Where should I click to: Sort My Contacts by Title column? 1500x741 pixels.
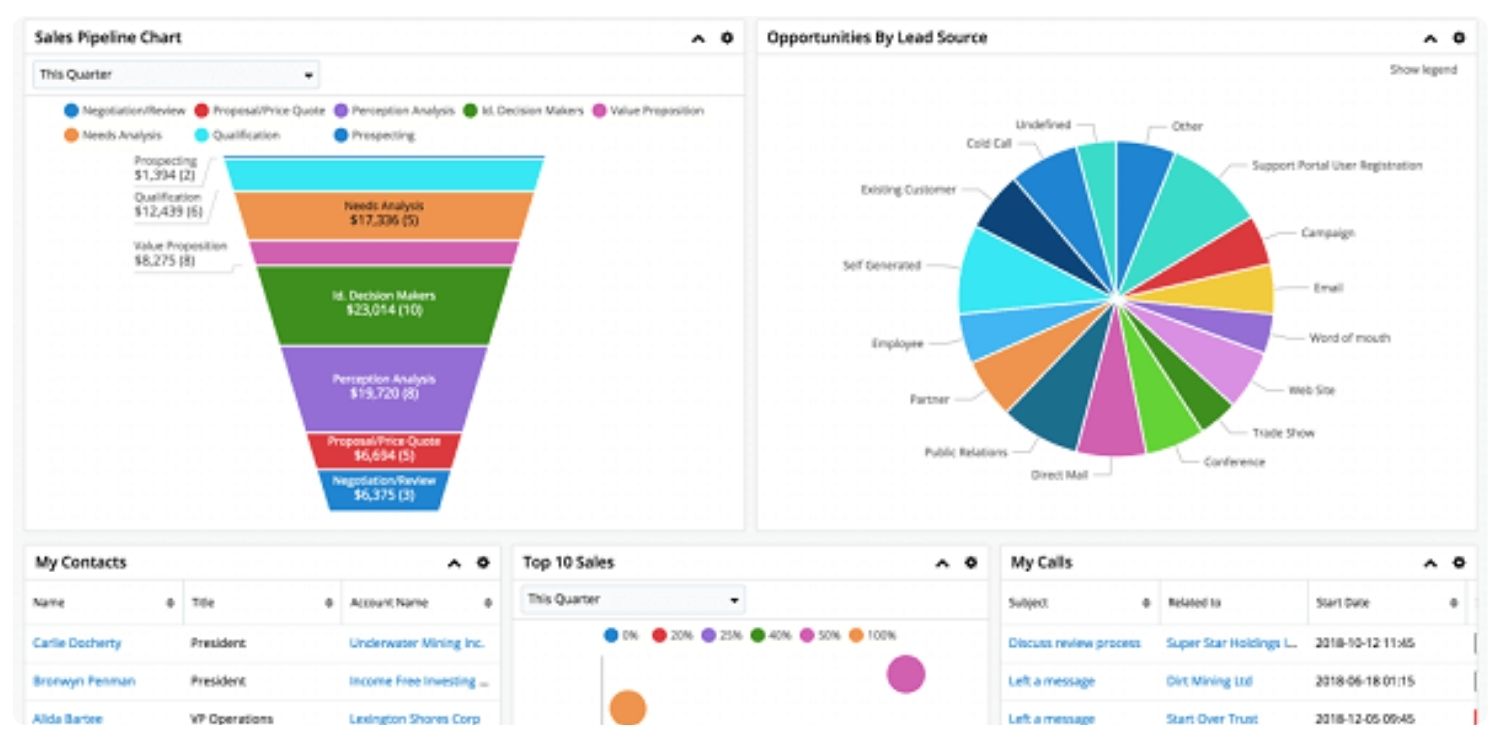click(x=262, y=603)
